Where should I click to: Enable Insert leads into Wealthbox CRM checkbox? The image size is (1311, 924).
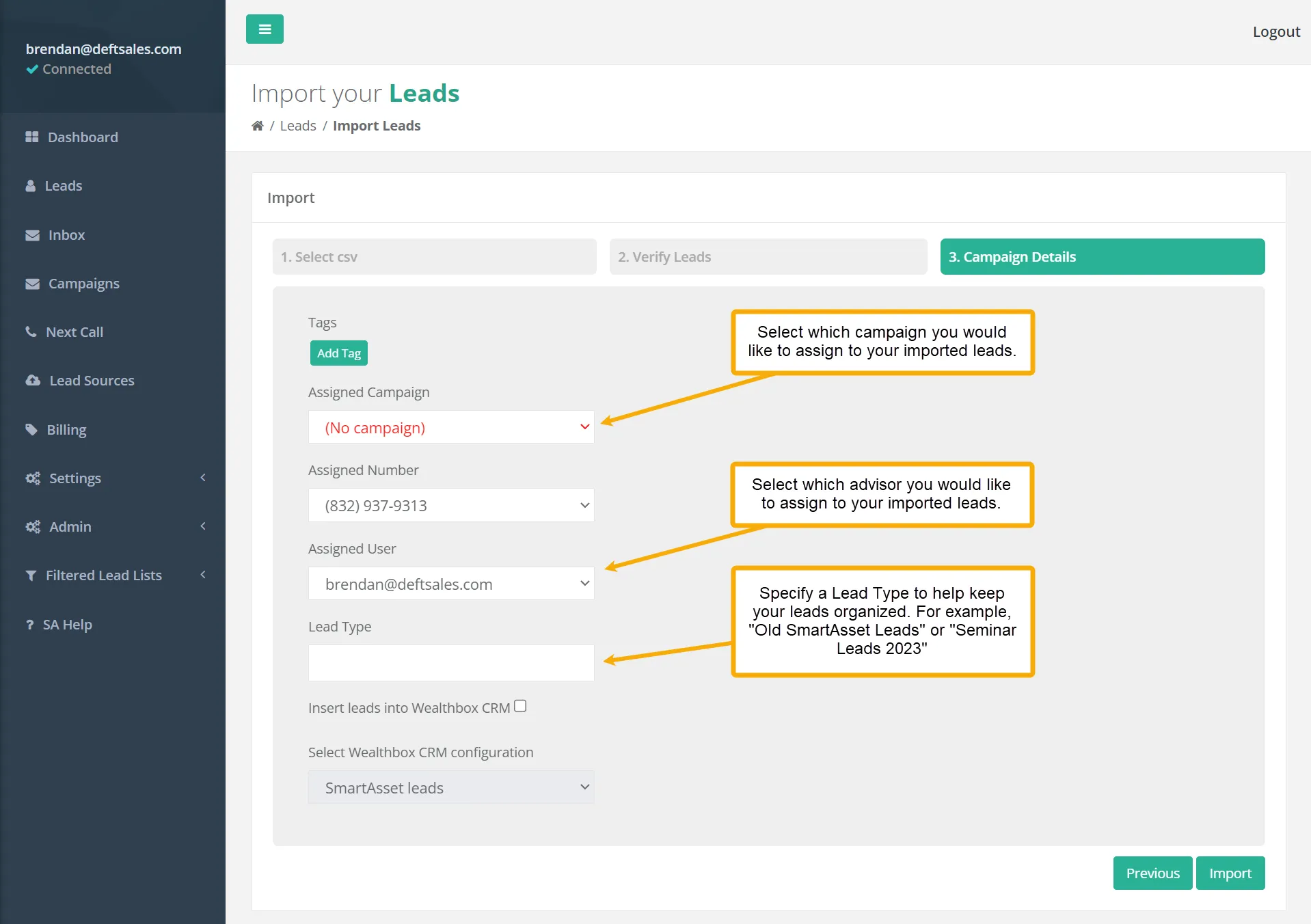click(x=520, y=706)
